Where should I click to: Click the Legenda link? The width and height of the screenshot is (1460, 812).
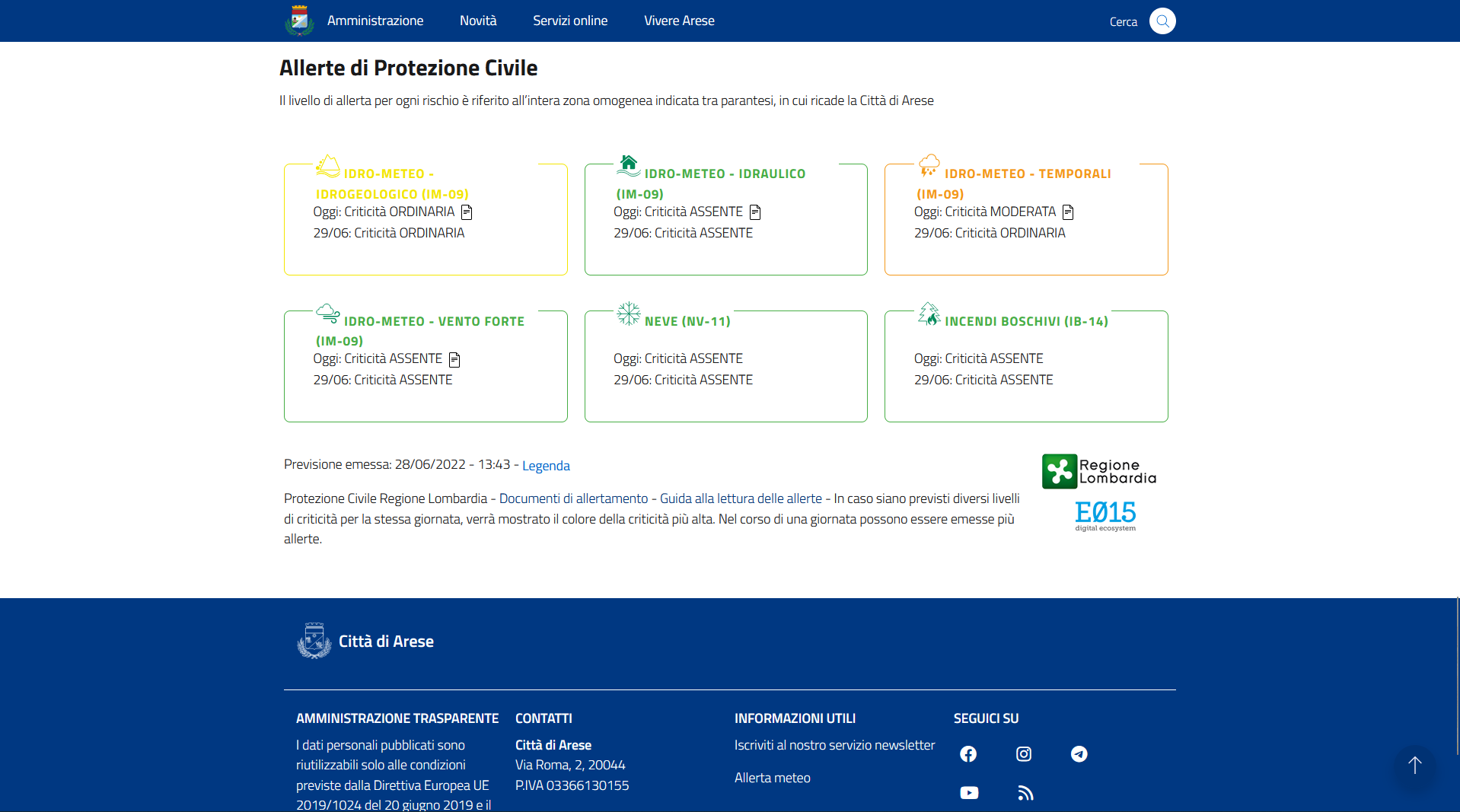point(546,466)
